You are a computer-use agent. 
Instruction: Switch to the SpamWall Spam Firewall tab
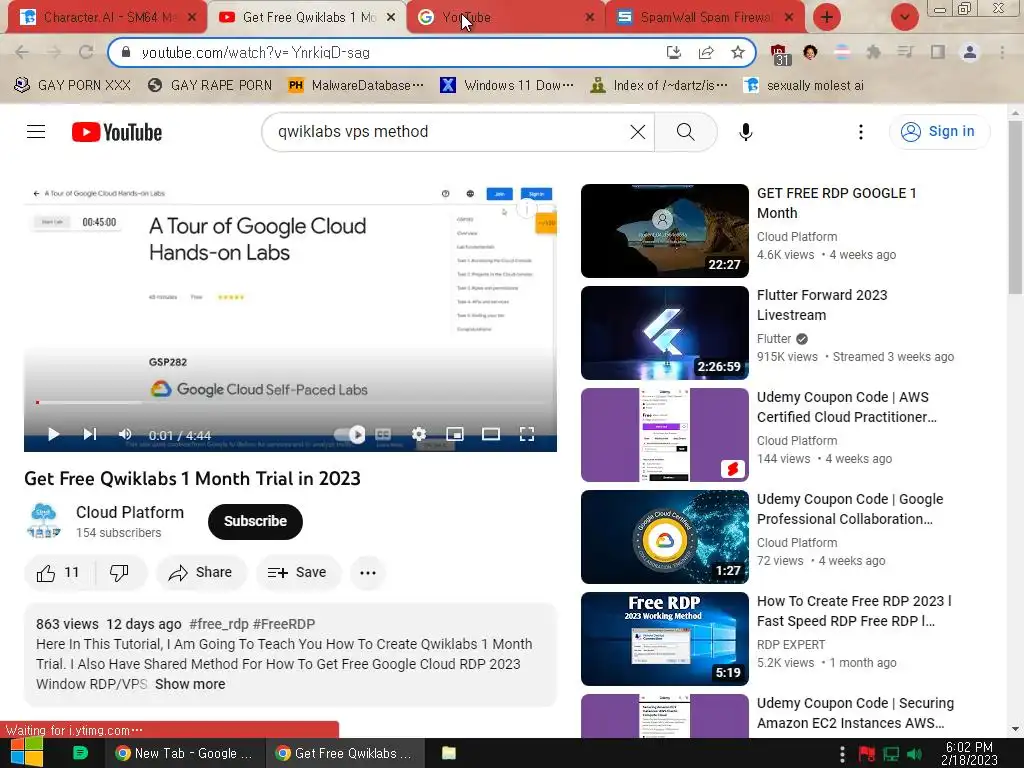click(705, 18)
